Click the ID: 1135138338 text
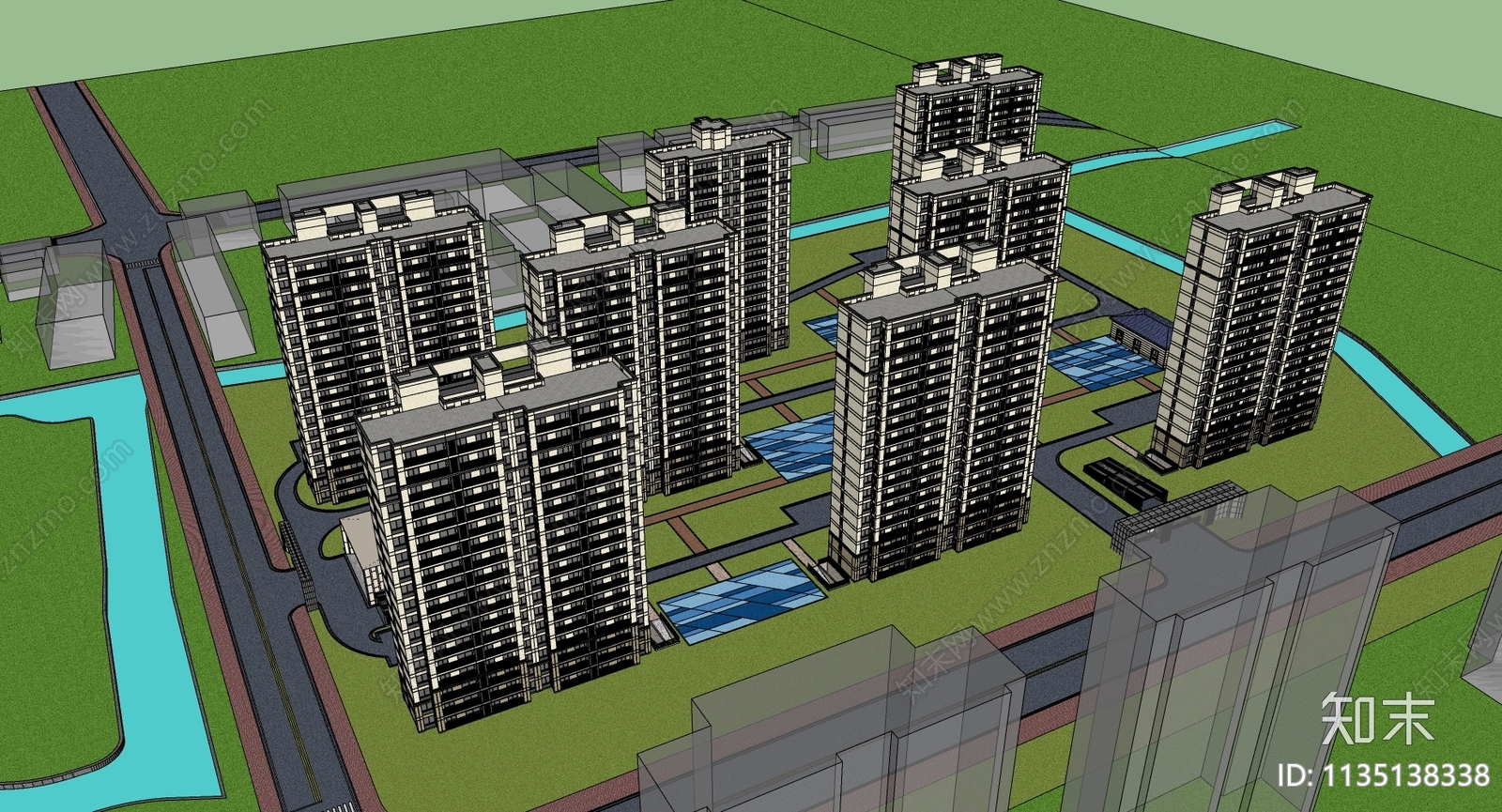The image size is (1502, 812). point(1384,775)
